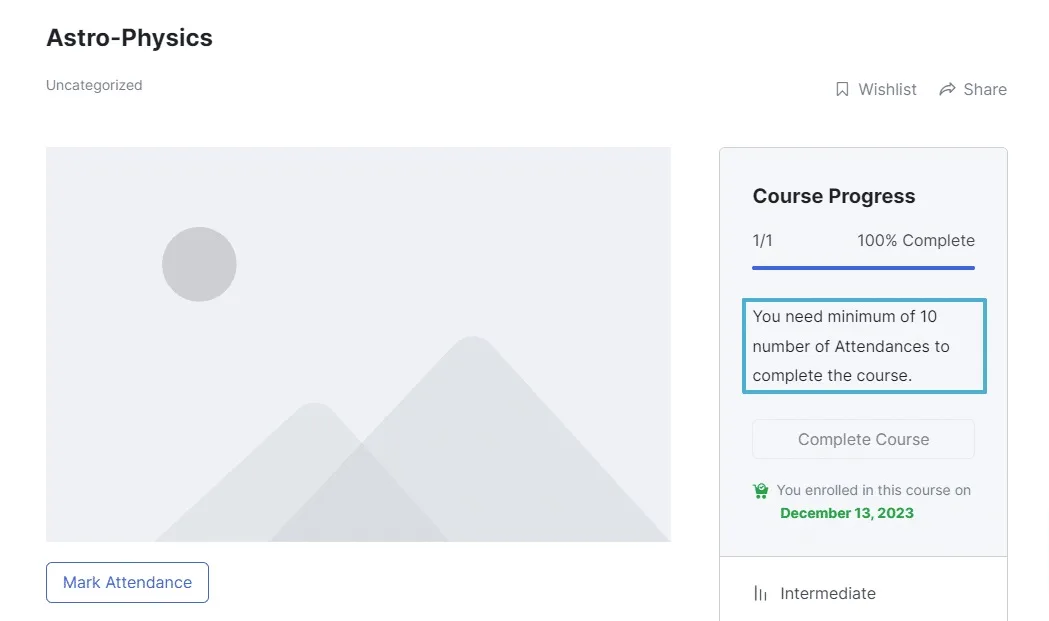Screen dimensions: 1049x621
Task: Click the bookmark icon next to Wishlist
Action: click(x=843, y=89)
